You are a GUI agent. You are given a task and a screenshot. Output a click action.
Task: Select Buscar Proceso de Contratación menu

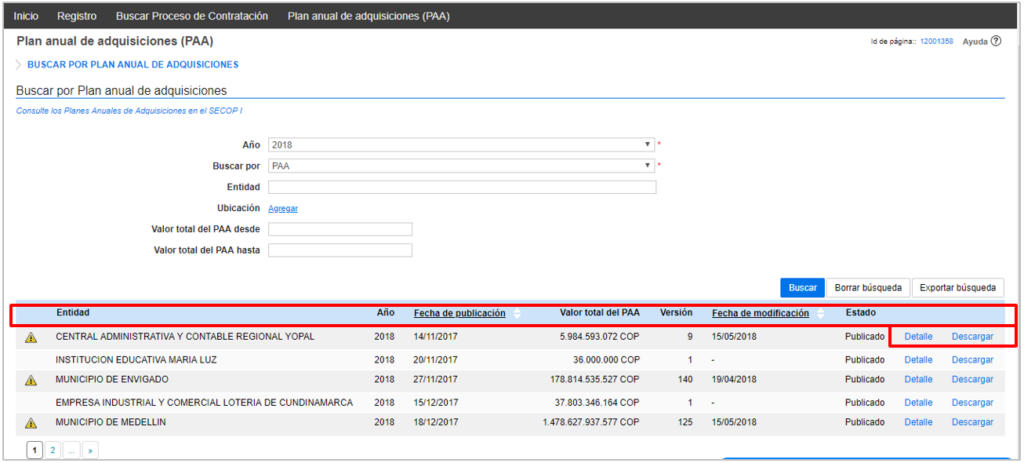[x=192, y=16]
